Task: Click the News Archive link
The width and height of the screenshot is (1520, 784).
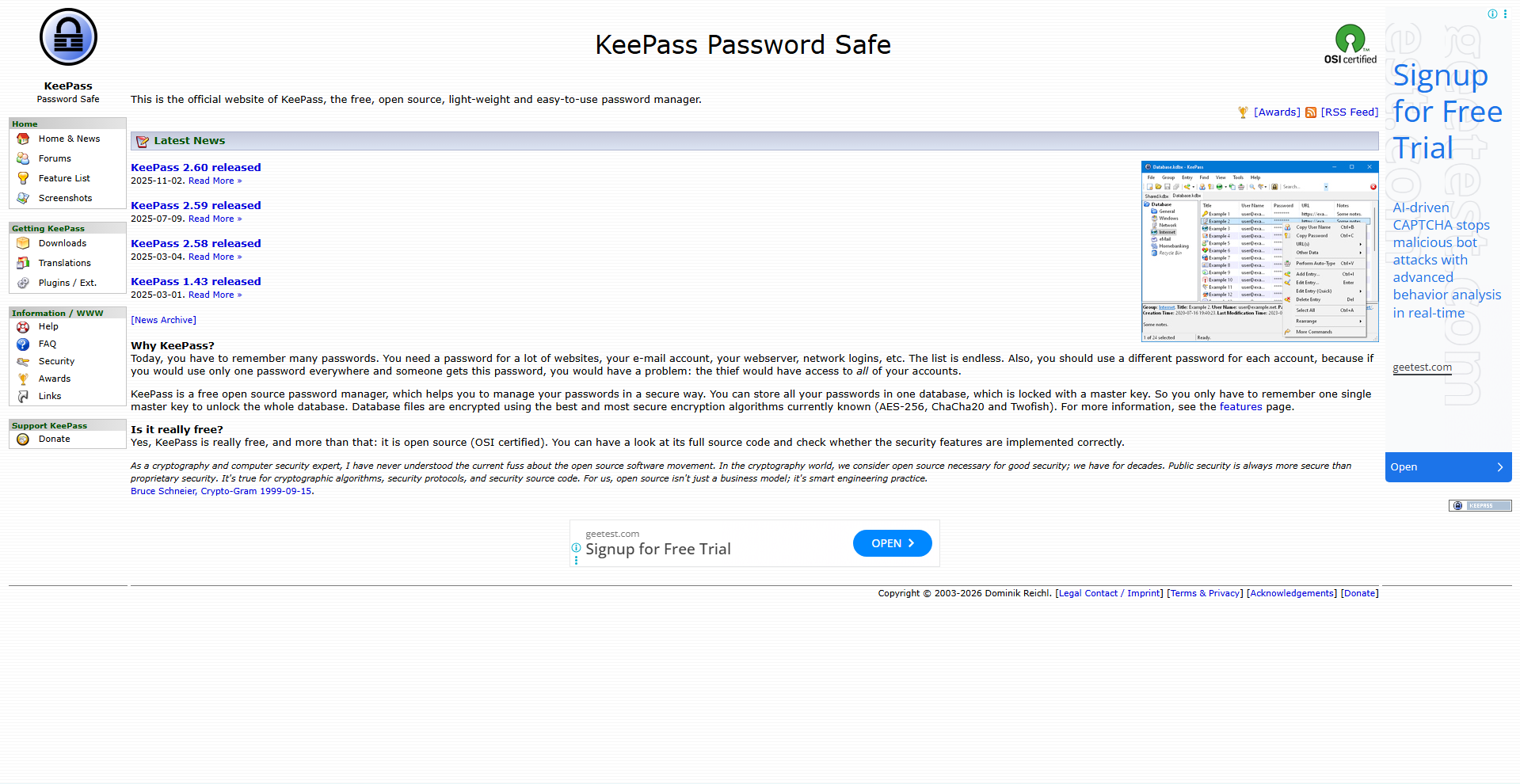Action: coord(163,319)
